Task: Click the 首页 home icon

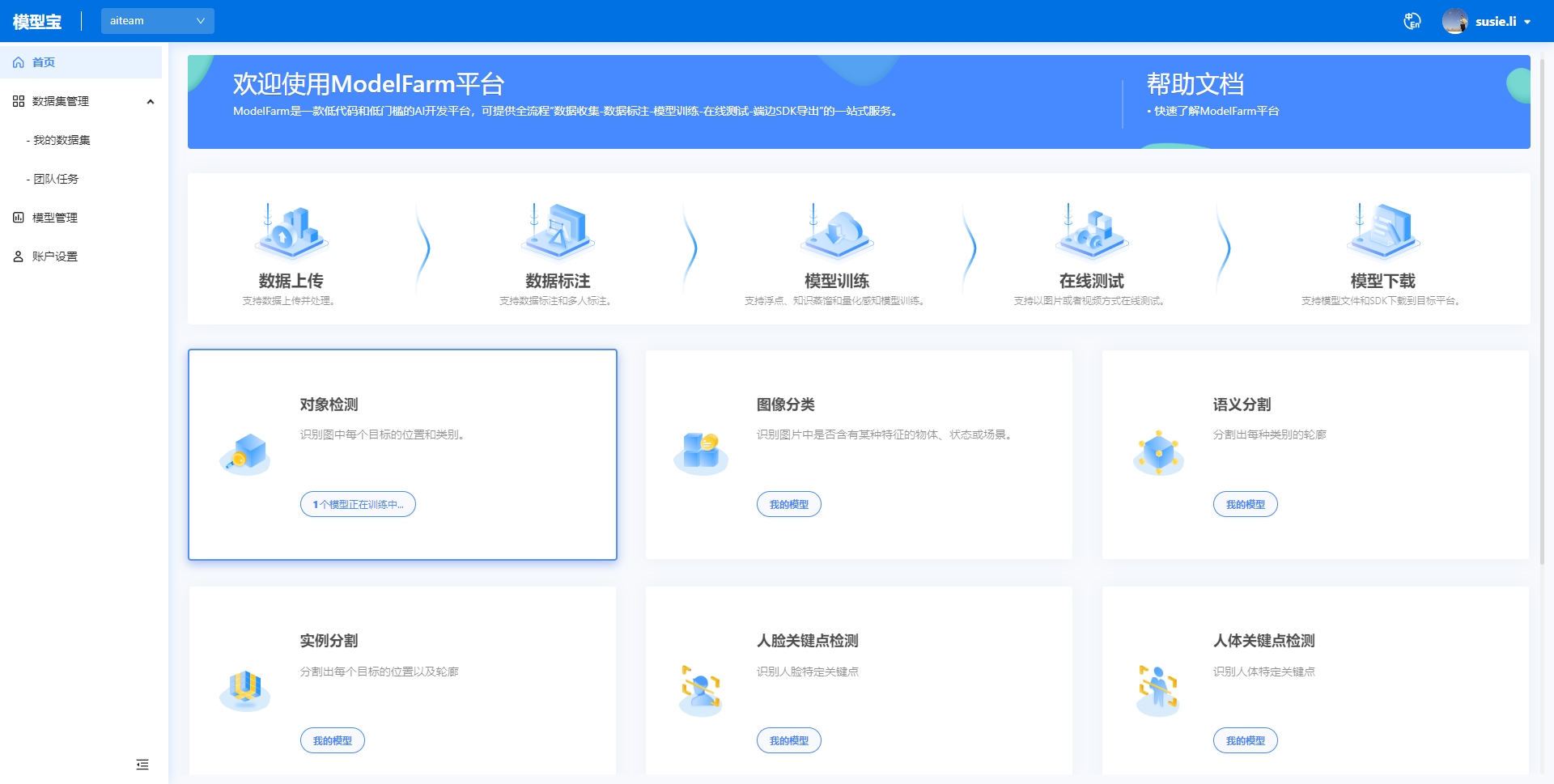Action: 18,62
